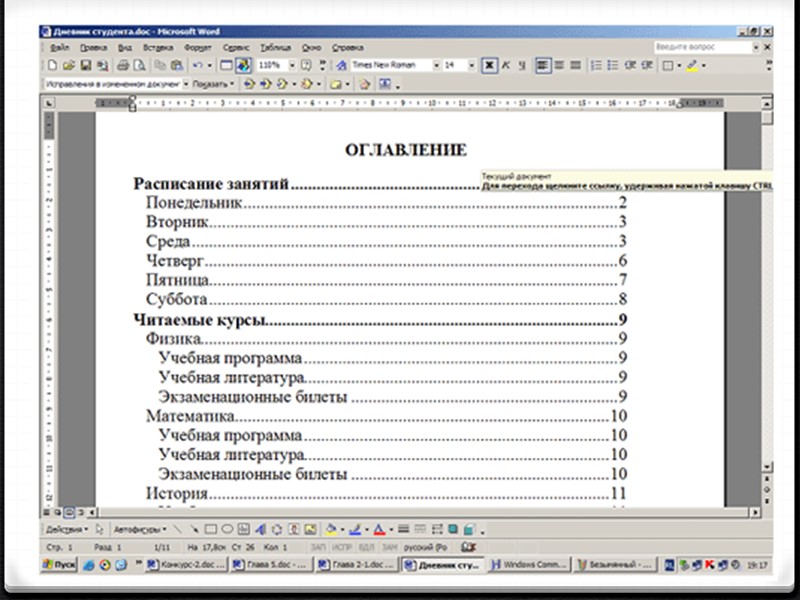Follow the Читаемые курсы contents link
The width and height of the screenshot is (800, 600).
point(380,320)
